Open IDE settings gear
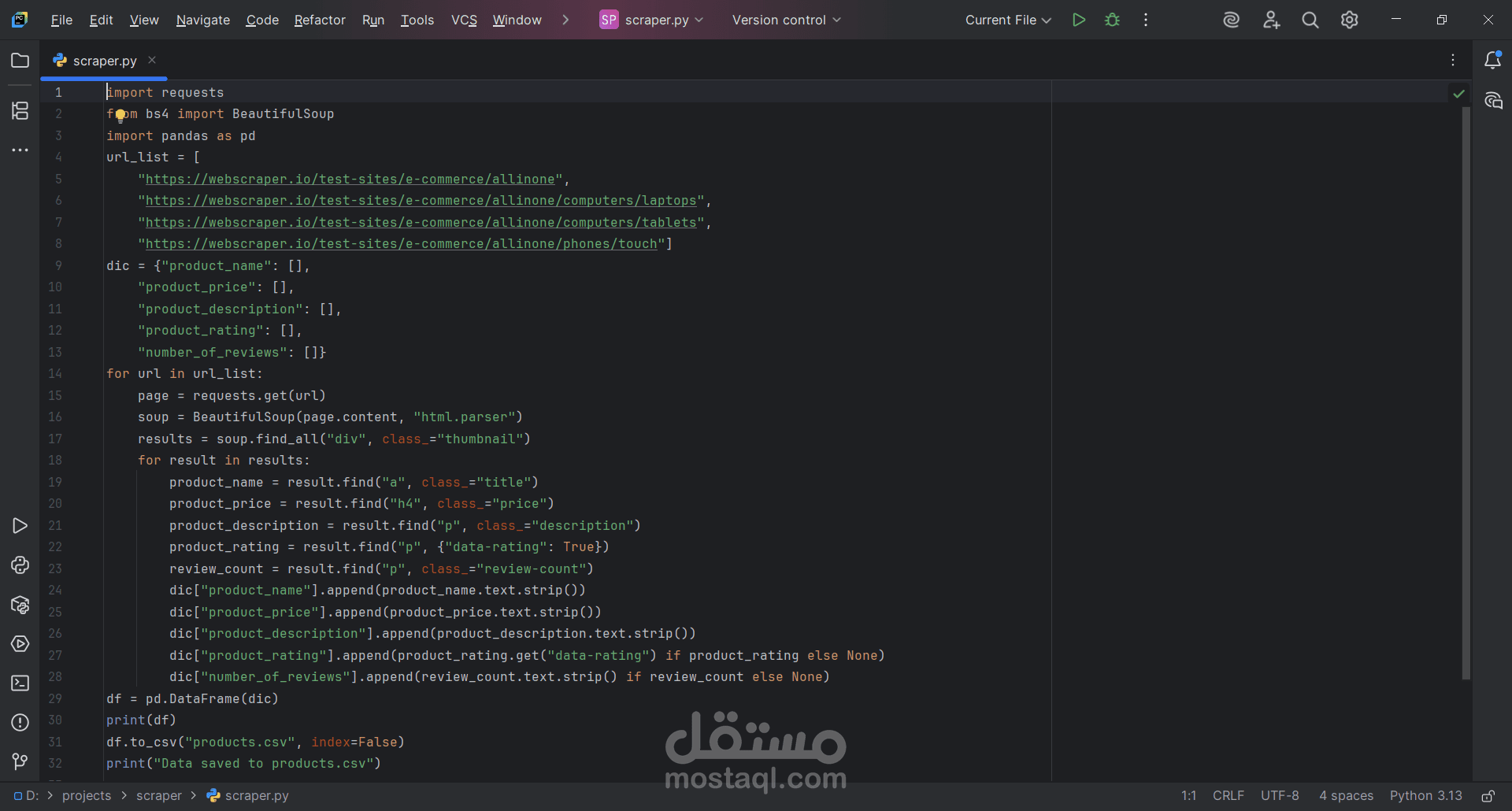1512x811 pixels. [1350, 20]
